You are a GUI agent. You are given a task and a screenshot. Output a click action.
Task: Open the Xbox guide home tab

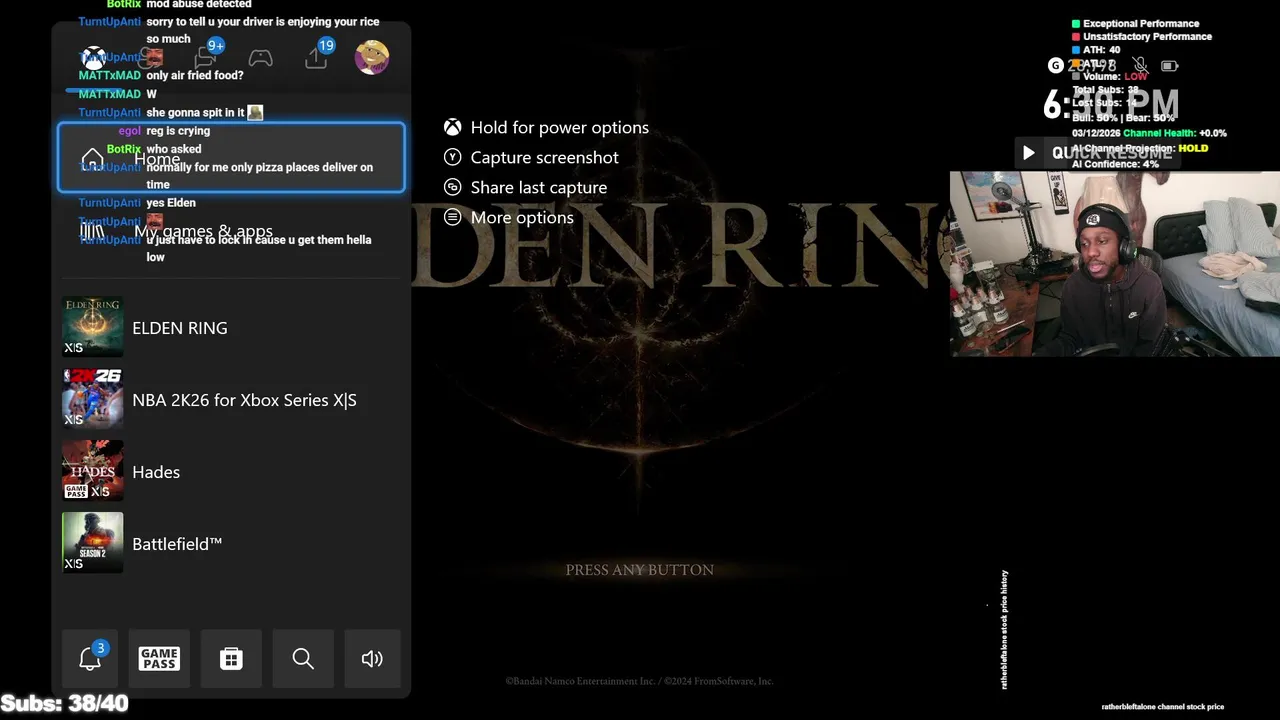[93, 58]
